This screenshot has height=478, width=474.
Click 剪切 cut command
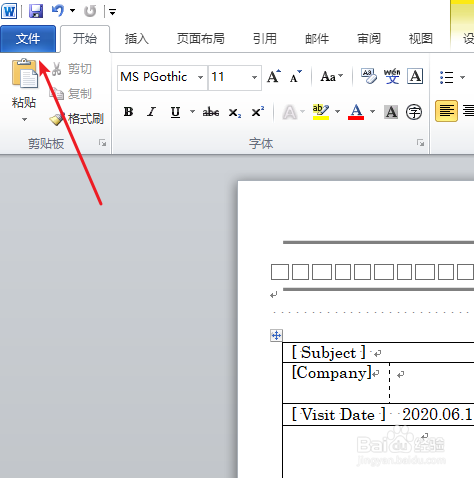(x=71, y=69)
